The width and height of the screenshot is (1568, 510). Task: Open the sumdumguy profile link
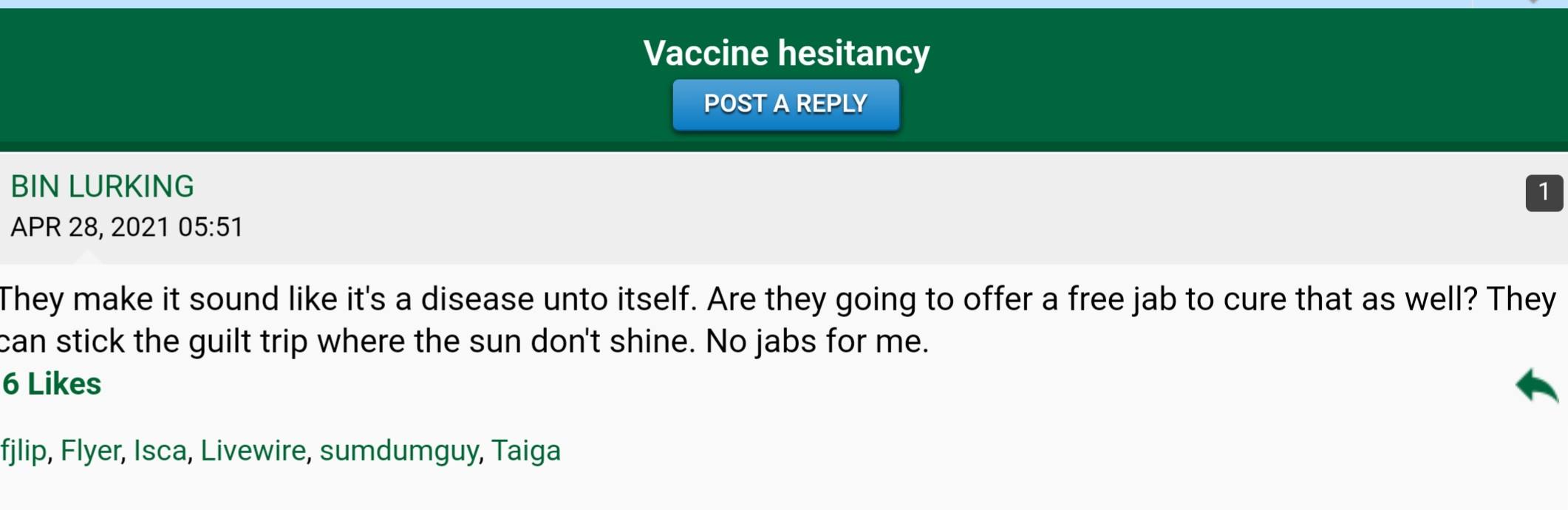398,450
